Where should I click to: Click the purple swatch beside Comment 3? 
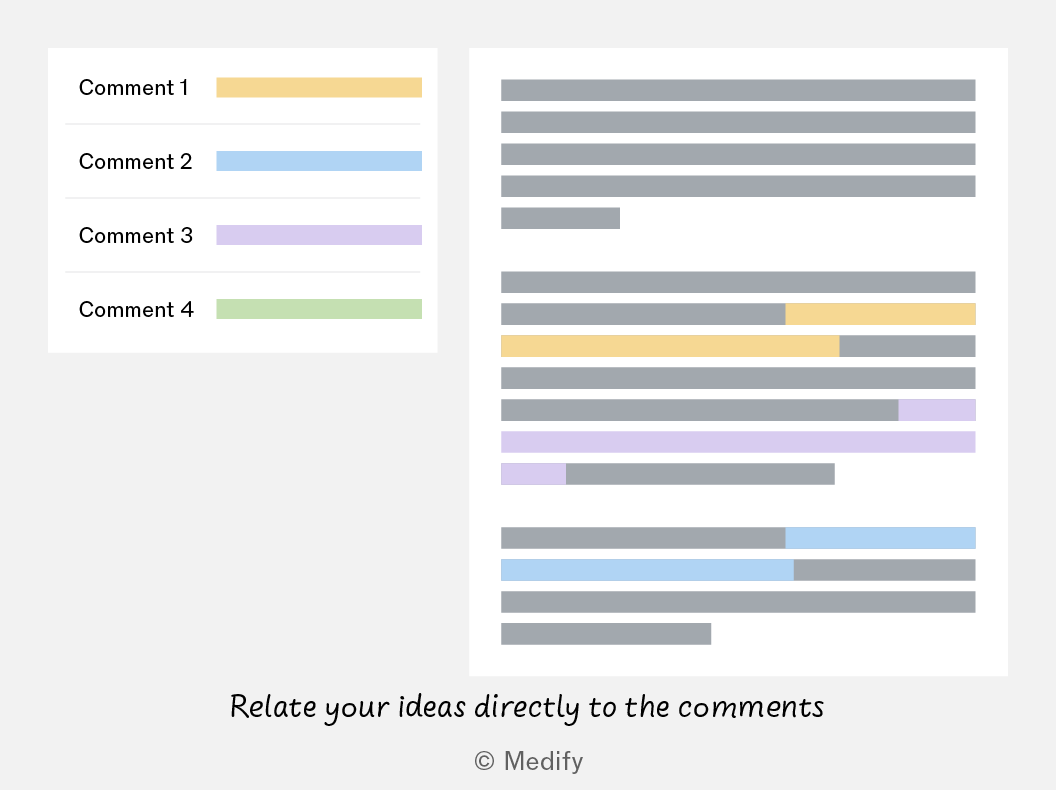(319, 235)
